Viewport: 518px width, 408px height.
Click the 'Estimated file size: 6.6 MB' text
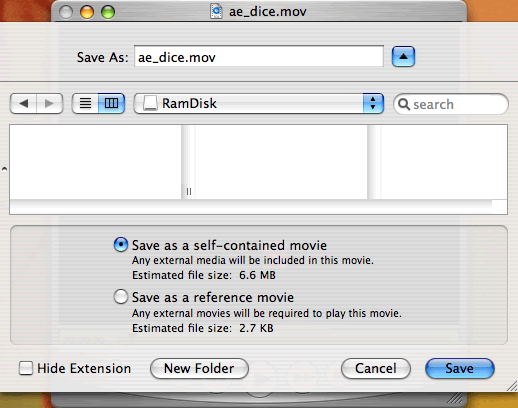click(x=204, y=275)
